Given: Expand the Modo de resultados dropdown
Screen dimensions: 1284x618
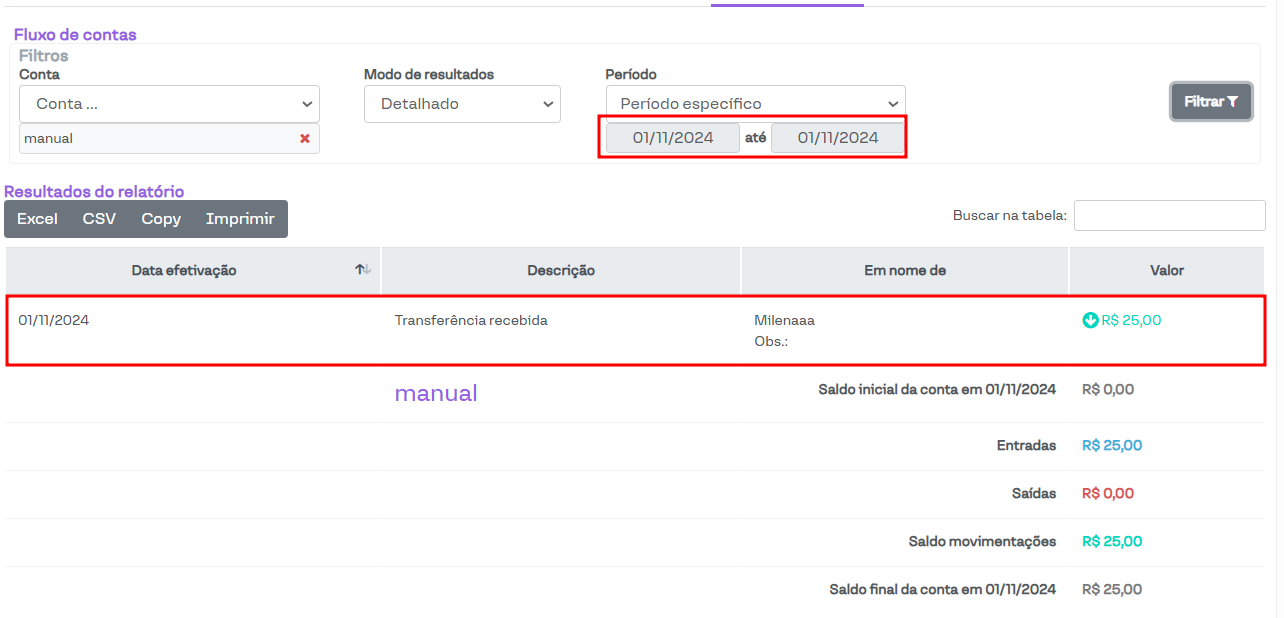Looking at the screenshot, I should 462,104.
